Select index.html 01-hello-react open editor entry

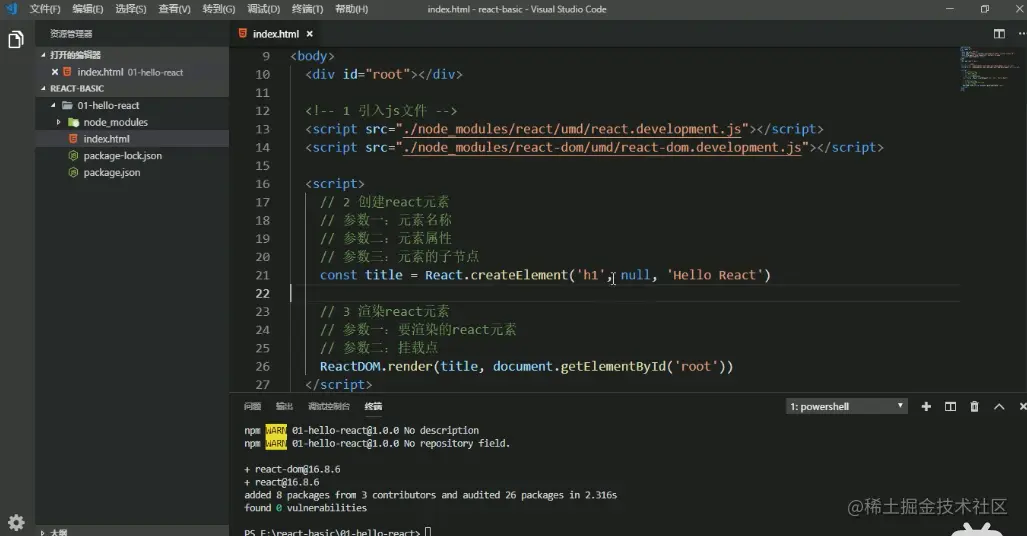132,72
